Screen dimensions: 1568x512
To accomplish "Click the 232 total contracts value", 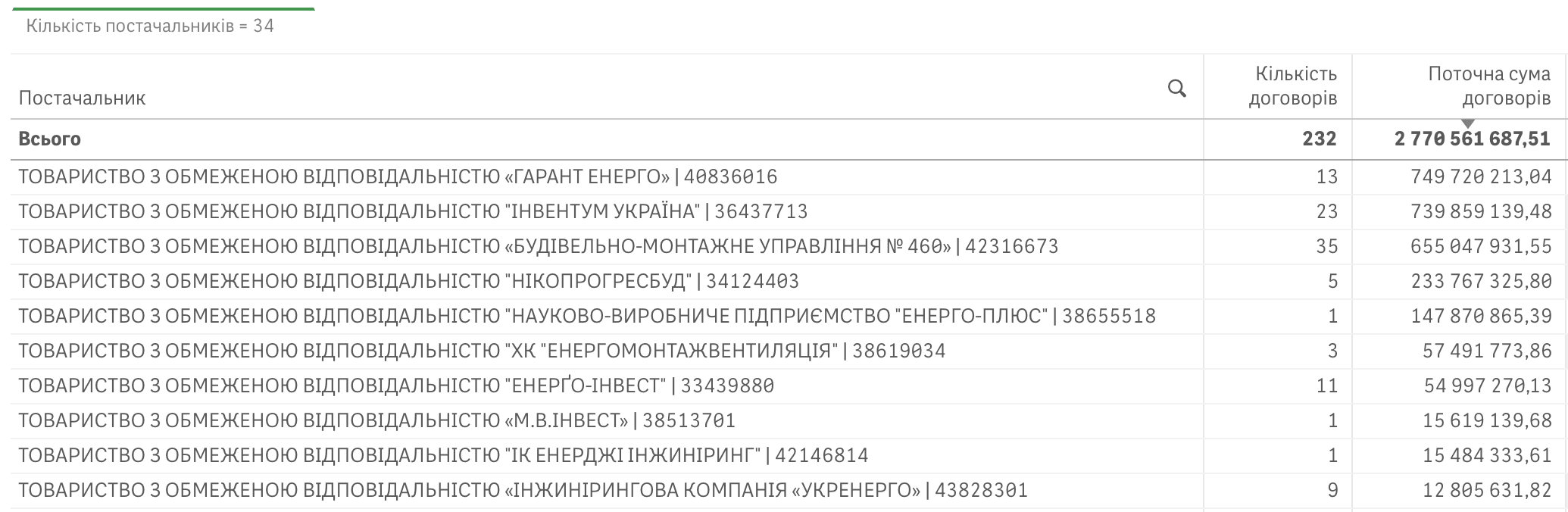I will [x=1318, y=139].
